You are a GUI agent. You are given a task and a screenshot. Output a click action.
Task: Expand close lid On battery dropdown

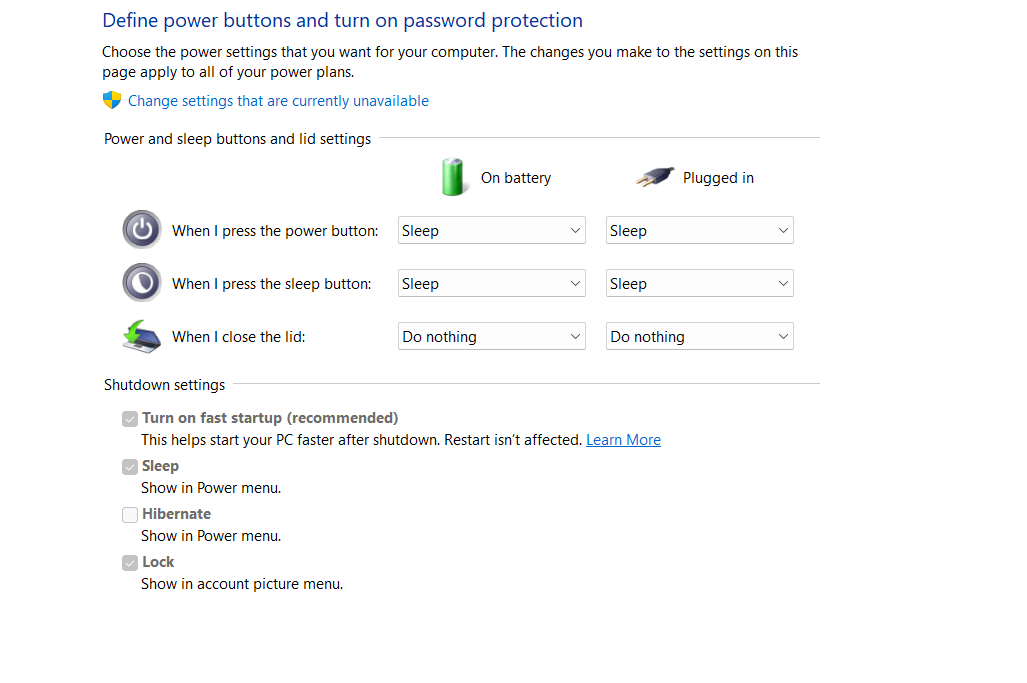491,336
